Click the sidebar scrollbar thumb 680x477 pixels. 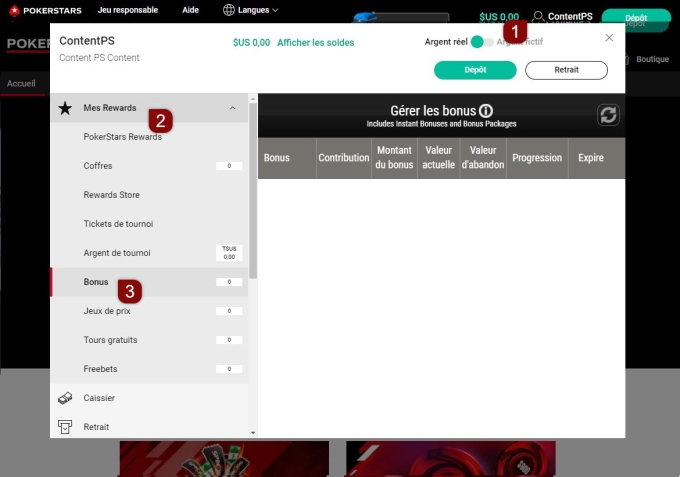[x=253, y=191]
